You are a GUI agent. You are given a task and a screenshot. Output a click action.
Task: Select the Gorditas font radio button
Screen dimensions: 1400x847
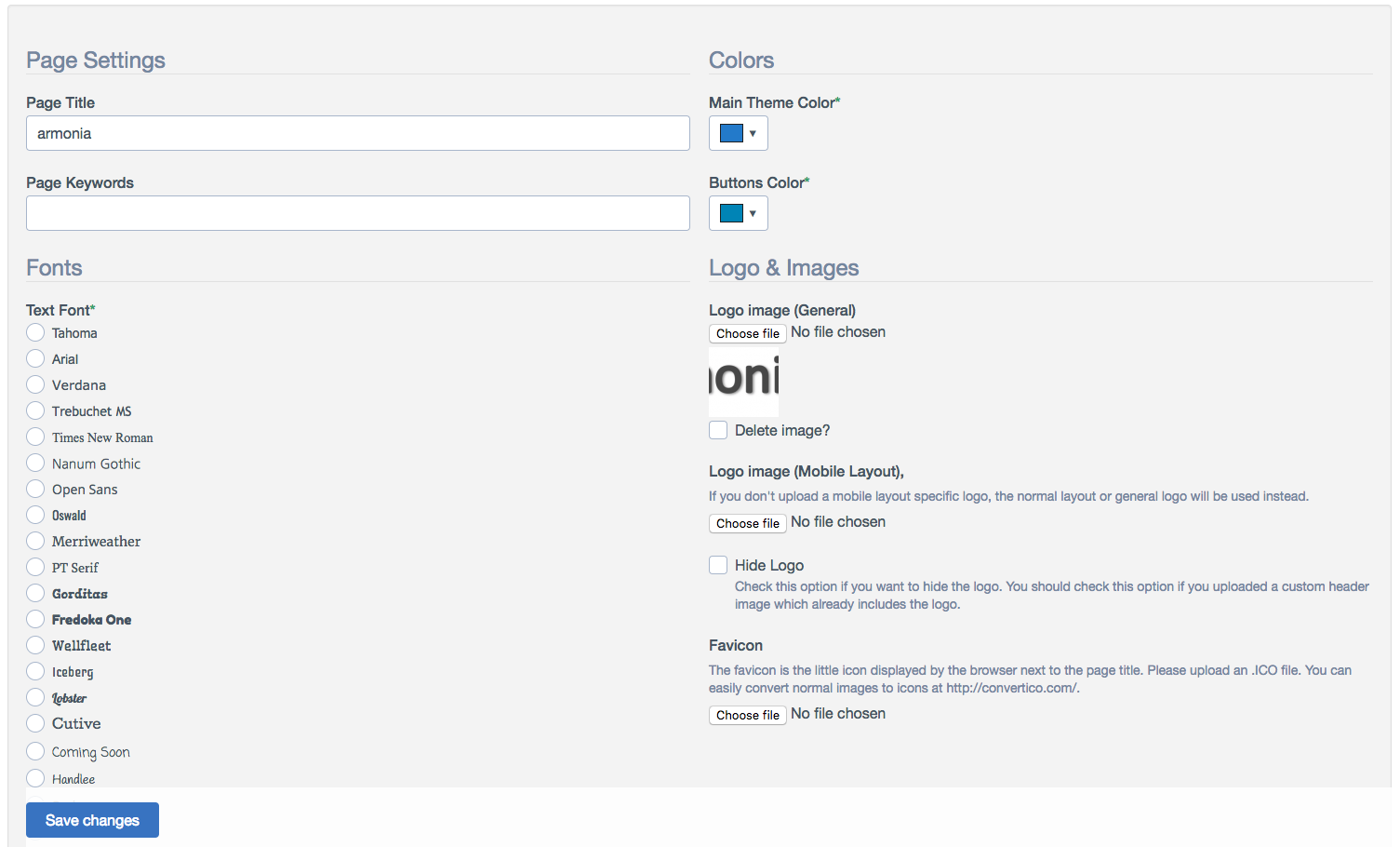[35, 593]
